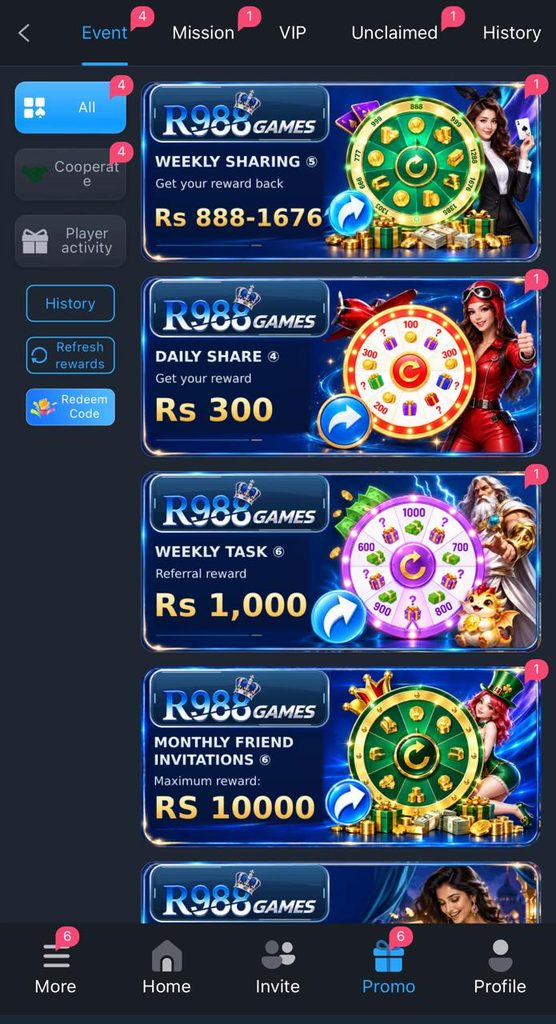Click the History button in sidebar
Viewport: 556px width, 1024px height.
click(71, 304)
